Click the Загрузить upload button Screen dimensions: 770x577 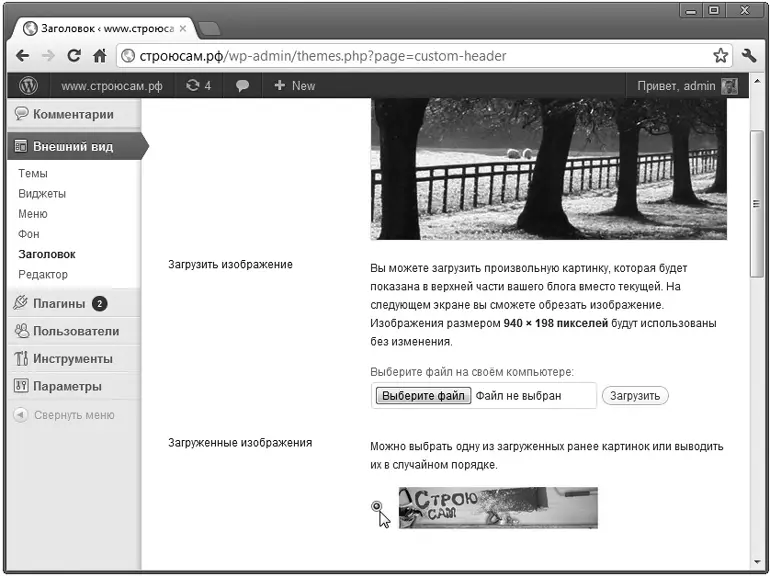coord(635,396)
